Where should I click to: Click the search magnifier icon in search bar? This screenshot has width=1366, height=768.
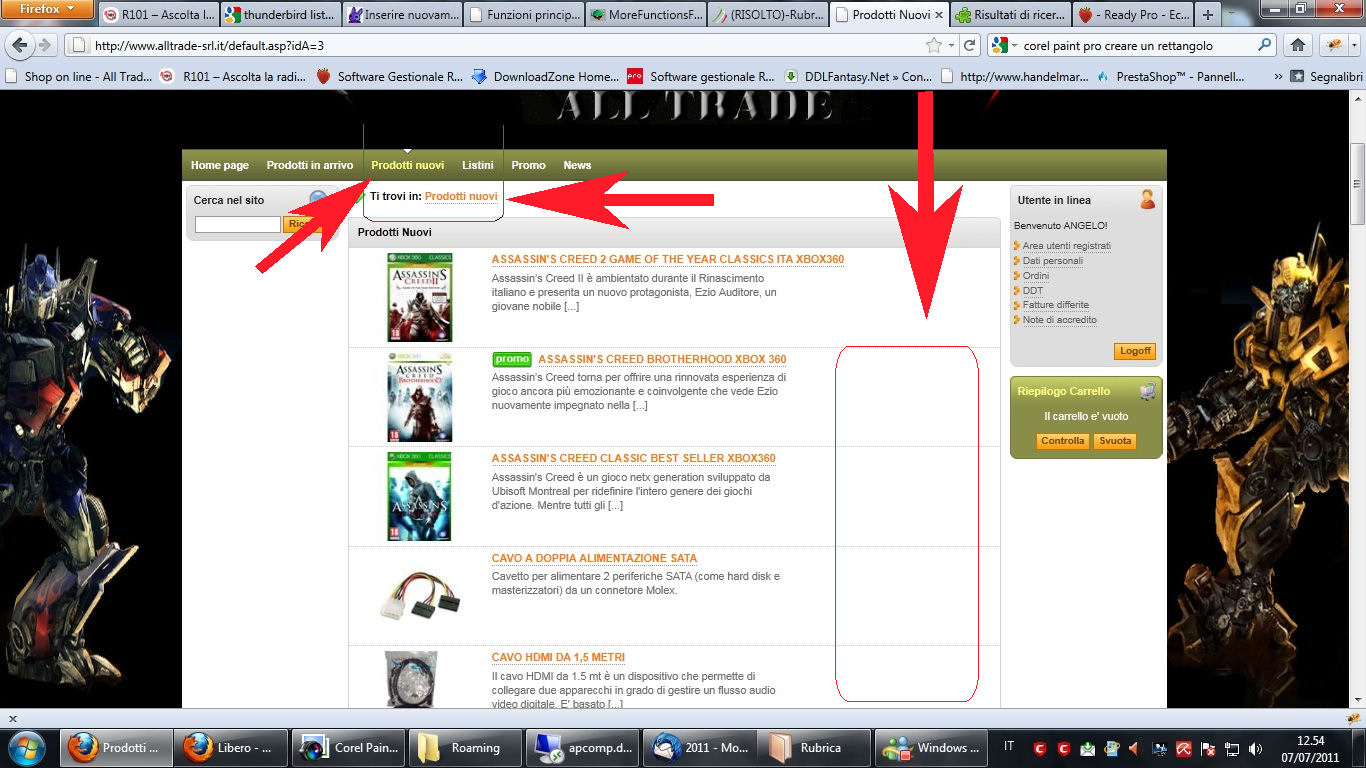tap(1265, 45)
